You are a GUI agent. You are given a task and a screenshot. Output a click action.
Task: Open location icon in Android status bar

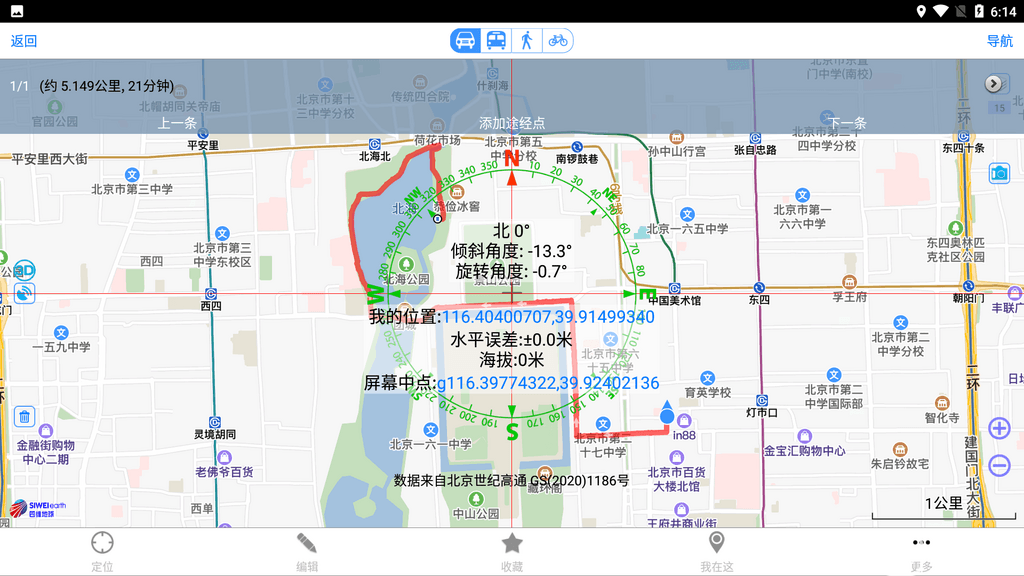(x=921, y=11)
